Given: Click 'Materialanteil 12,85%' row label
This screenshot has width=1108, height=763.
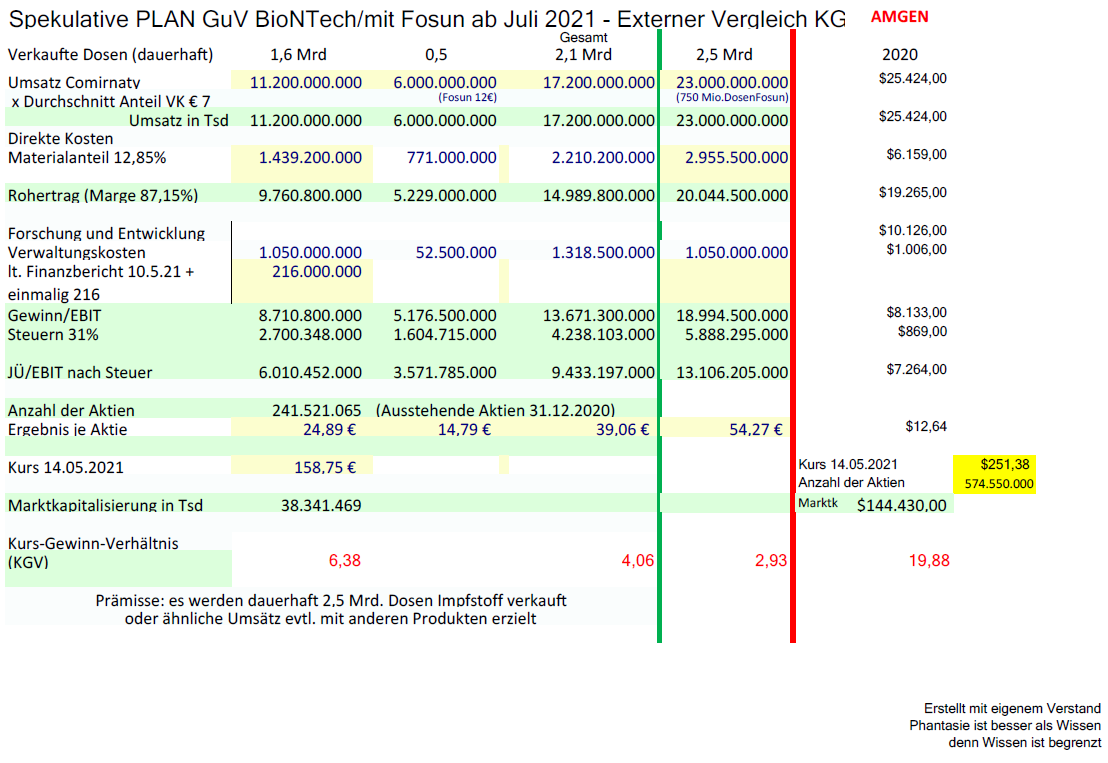Looking at the screenshot, I should 87,158.
